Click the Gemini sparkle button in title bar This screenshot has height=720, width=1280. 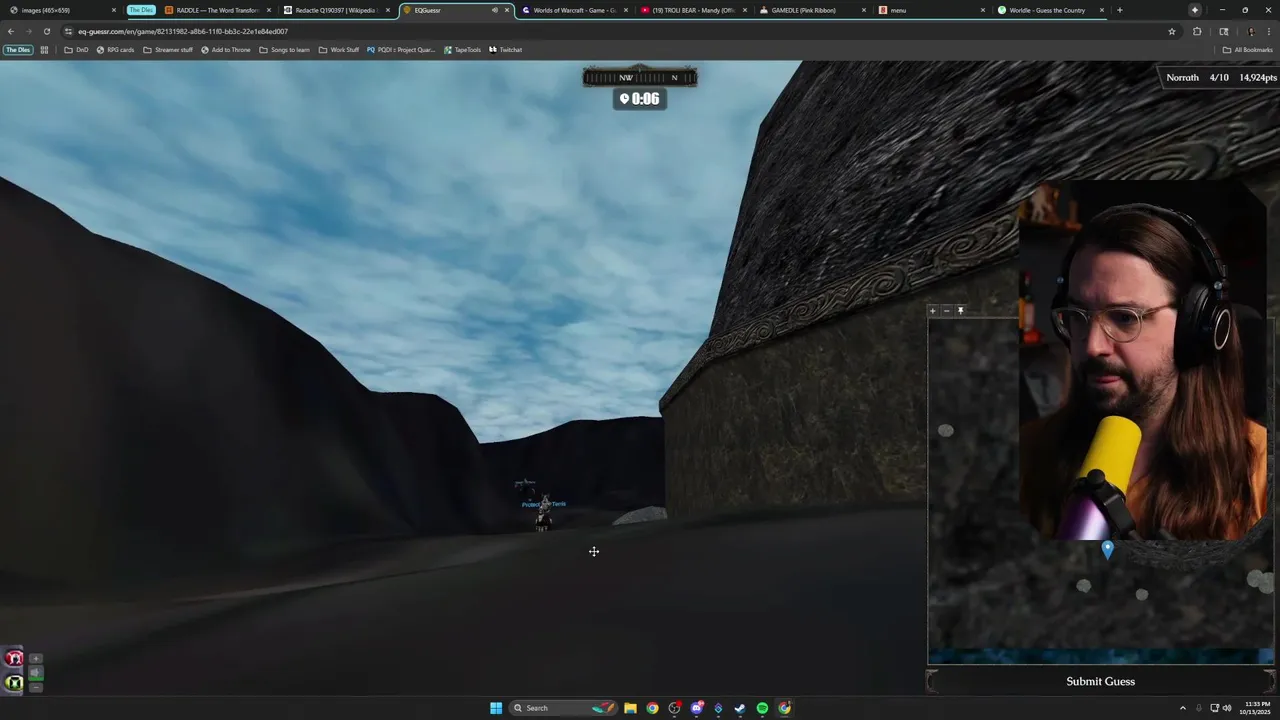pyautogui.click(x=1194, y=10)
